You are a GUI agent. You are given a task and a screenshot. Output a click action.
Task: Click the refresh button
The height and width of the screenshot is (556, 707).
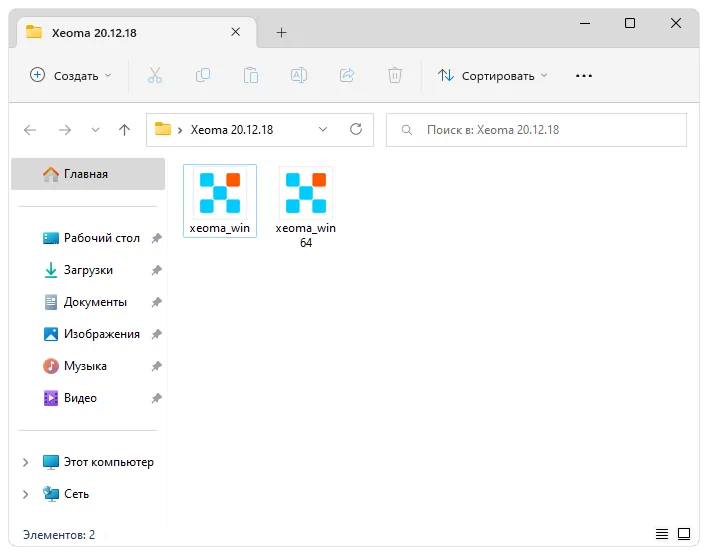pyautogui.click(x=356, y=129)
